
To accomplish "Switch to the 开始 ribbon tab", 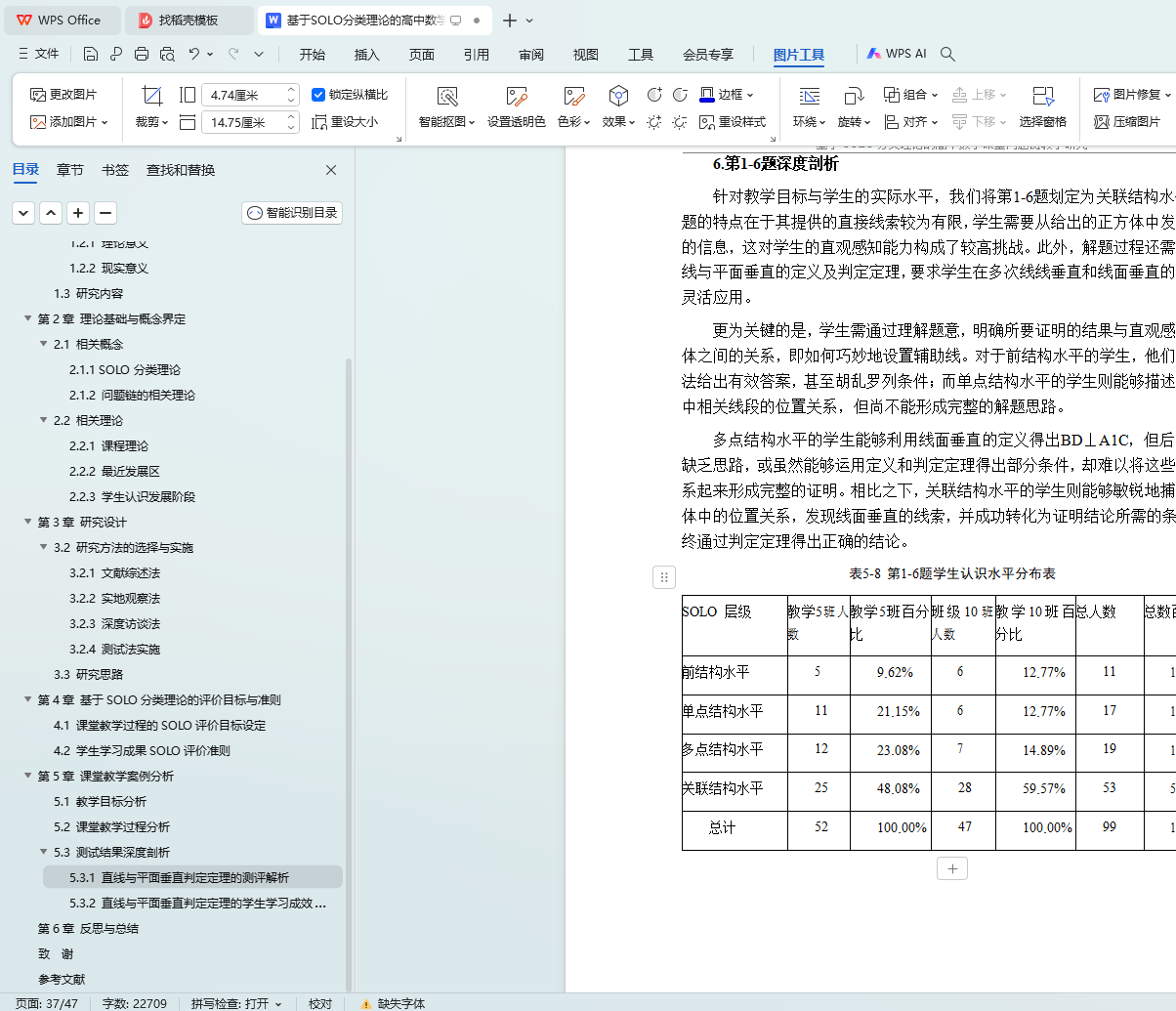I will point(313,55).
